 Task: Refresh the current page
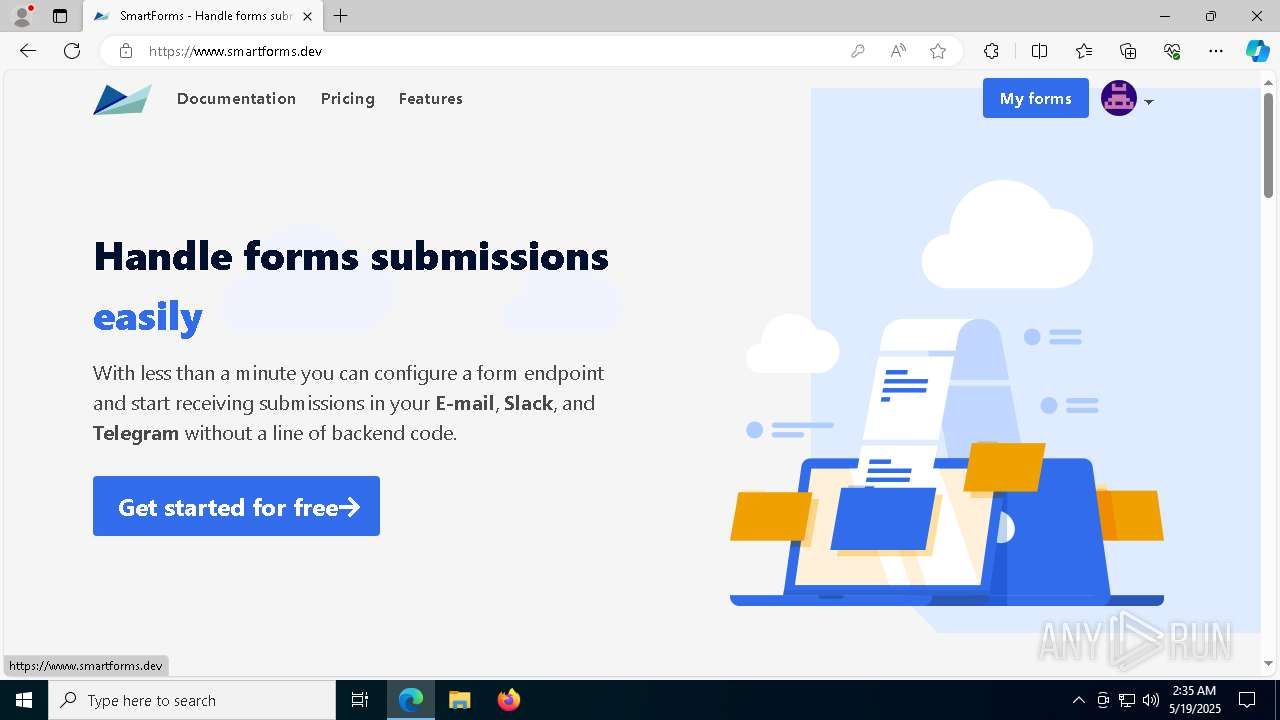point(72,51)
